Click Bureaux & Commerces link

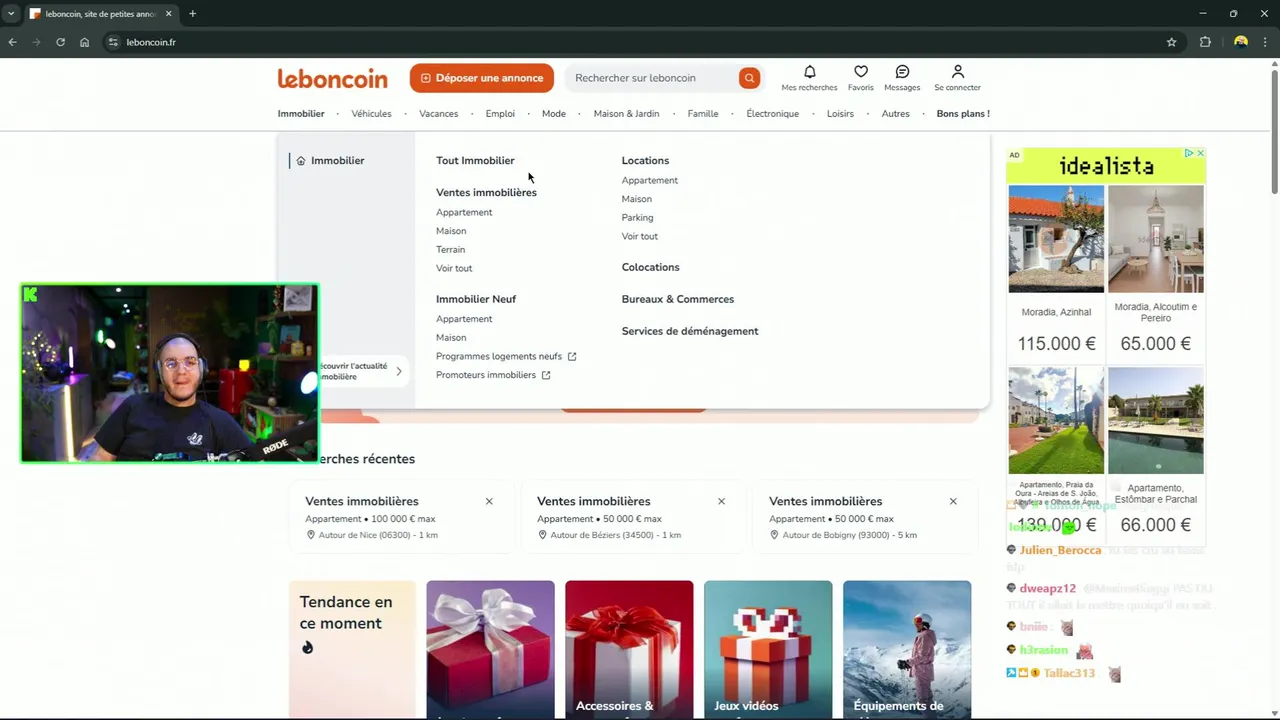(678, 299)
